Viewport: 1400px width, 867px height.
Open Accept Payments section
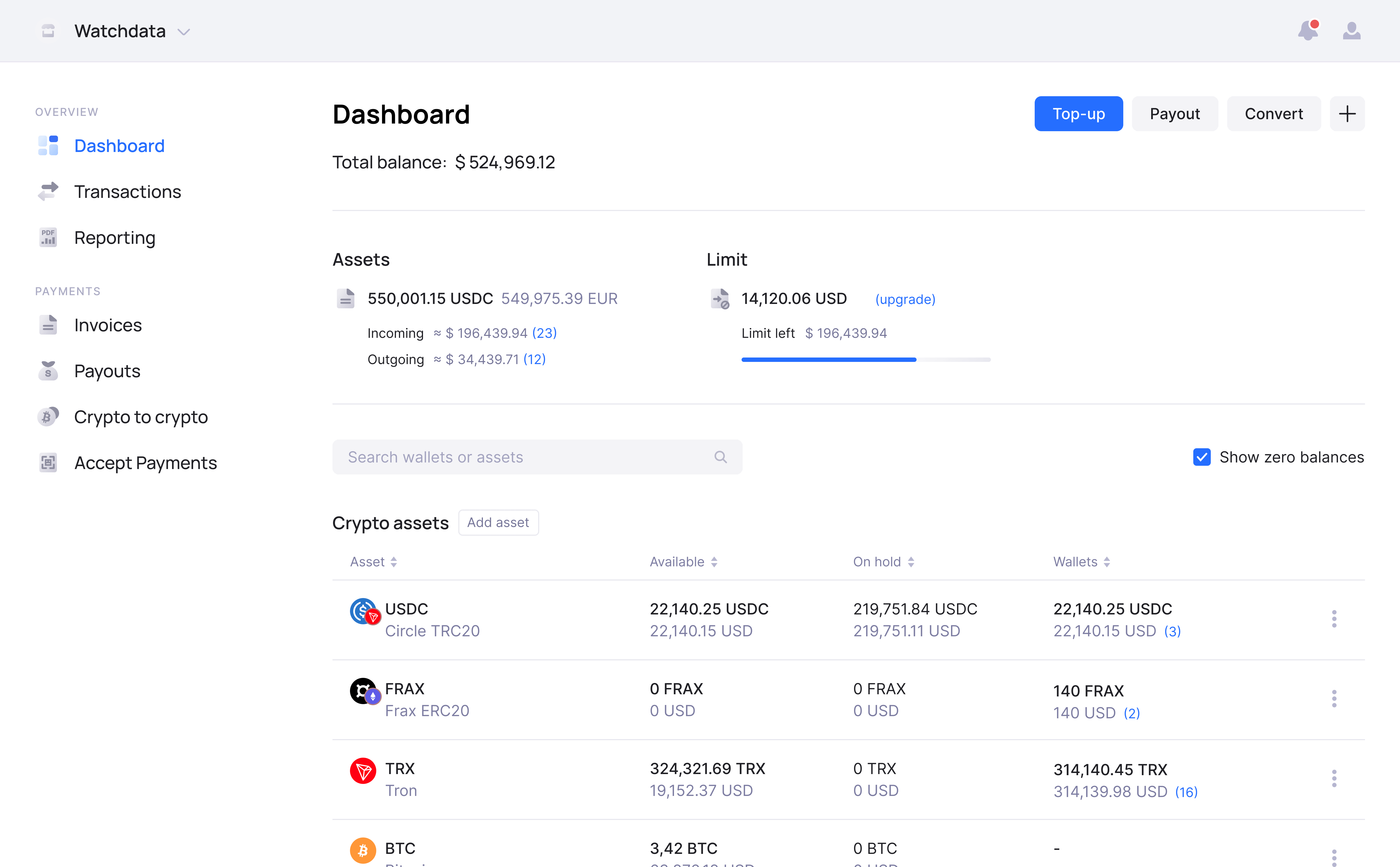[x=146, y=463]
